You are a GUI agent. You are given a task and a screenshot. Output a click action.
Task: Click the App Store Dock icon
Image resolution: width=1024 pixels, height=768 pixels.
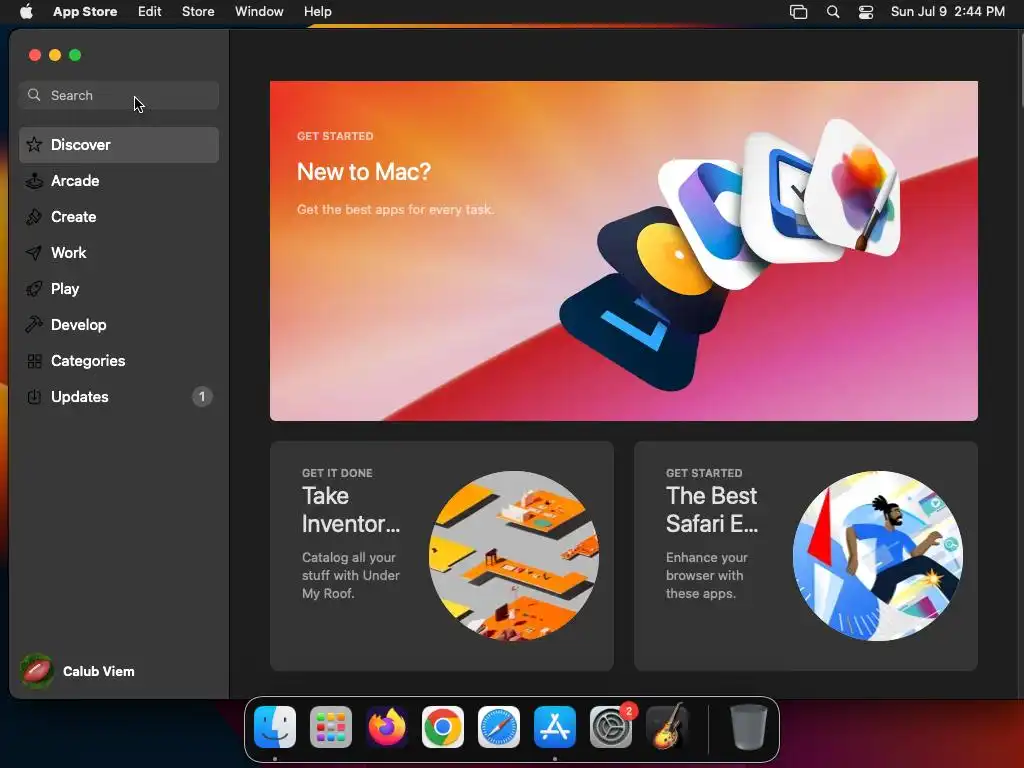(x=555, y=727)
